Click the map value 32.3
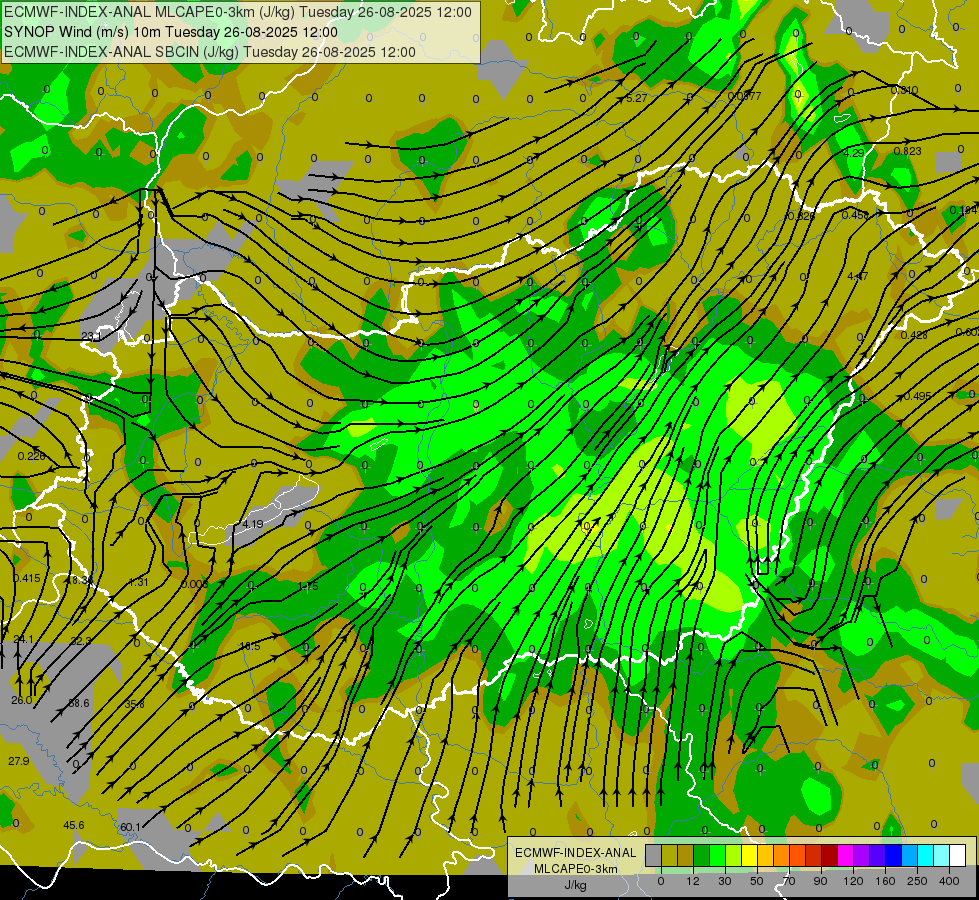979x900 pixels. 81,641
